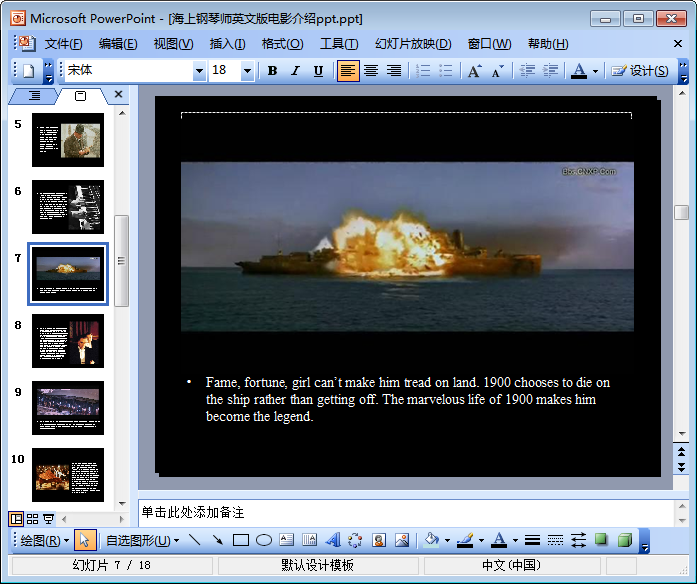This screenshot has height=584, width=697.
Task: Insert WordArt from the drawing toolbar
Action: [333, 541]
